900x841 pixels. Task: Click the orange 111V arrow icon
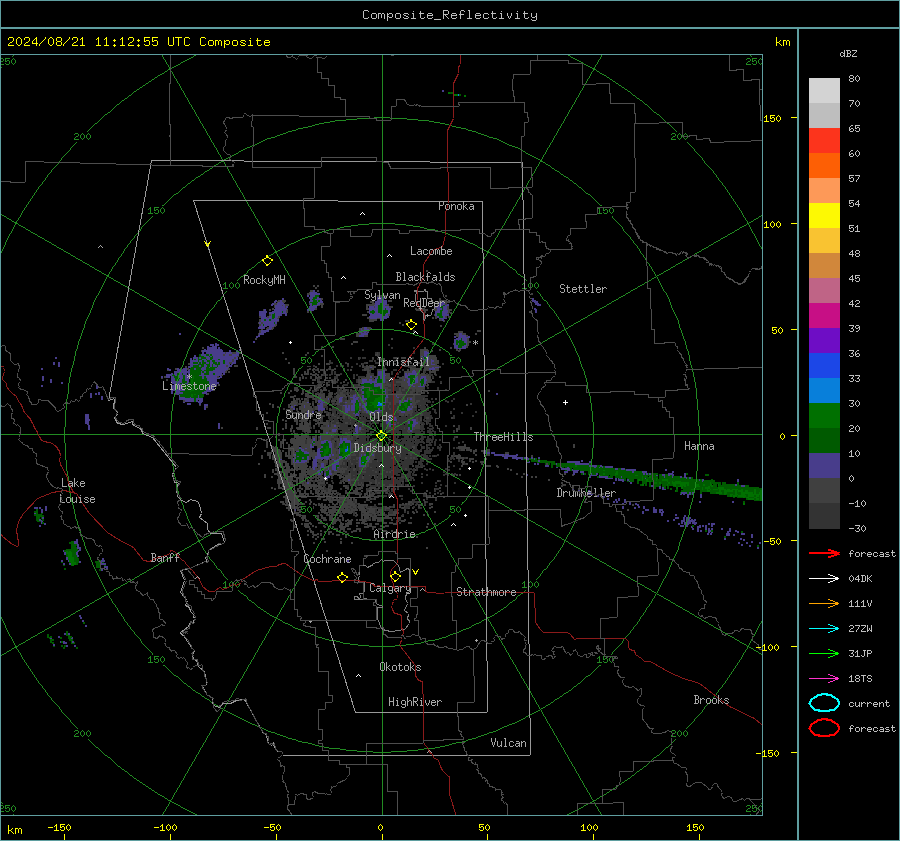[824, 603]
